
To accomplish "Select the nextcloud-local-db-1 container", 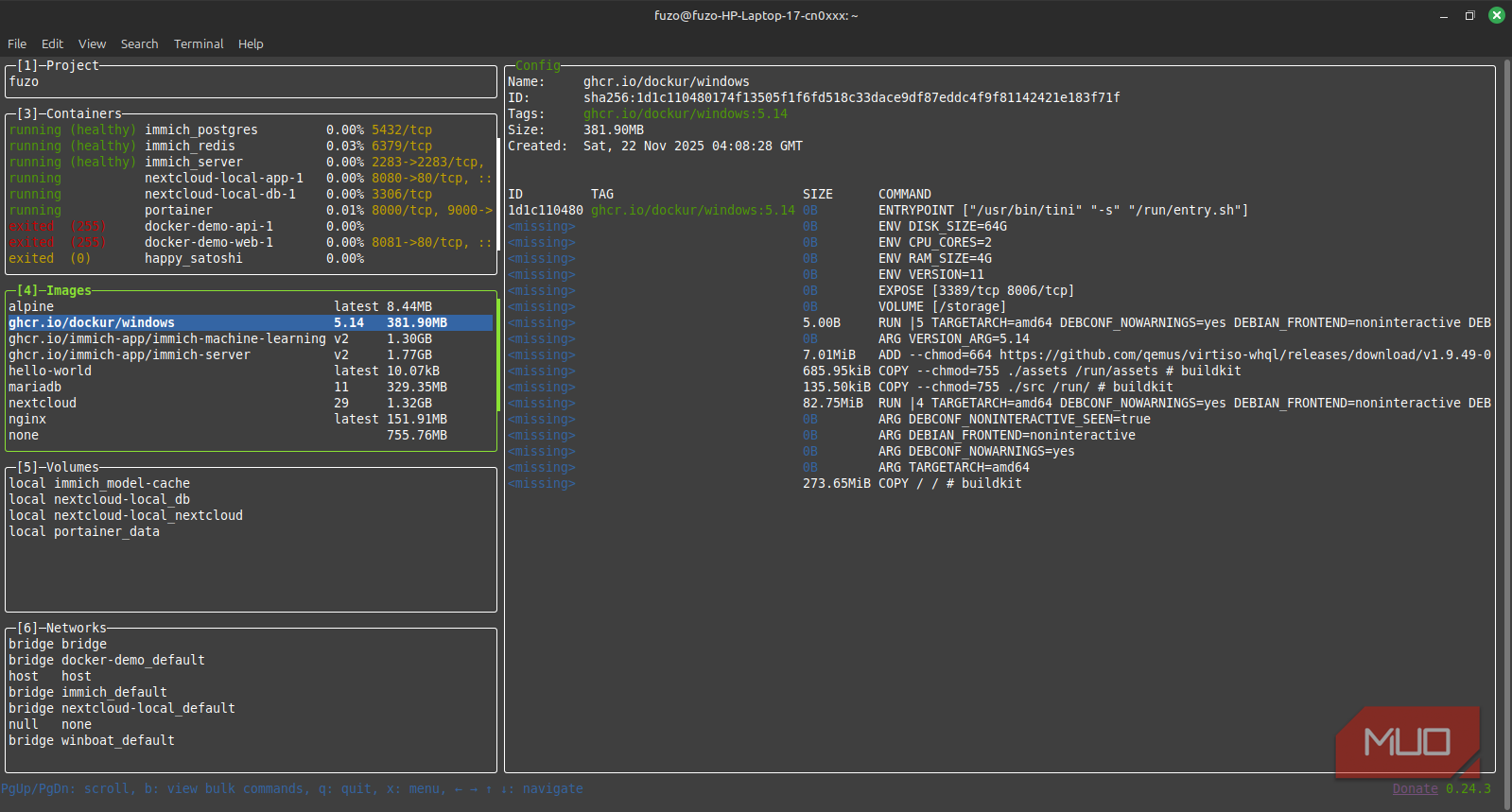I will pos(251,194).
